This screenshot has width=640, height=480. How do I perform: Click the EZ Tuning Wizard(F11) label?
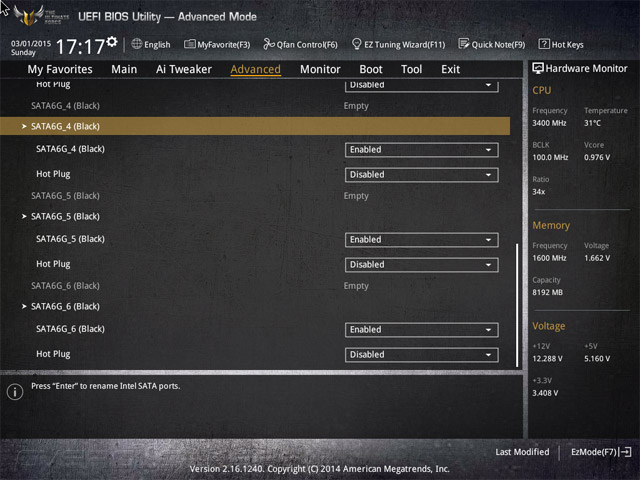click(x=404, y=44)
